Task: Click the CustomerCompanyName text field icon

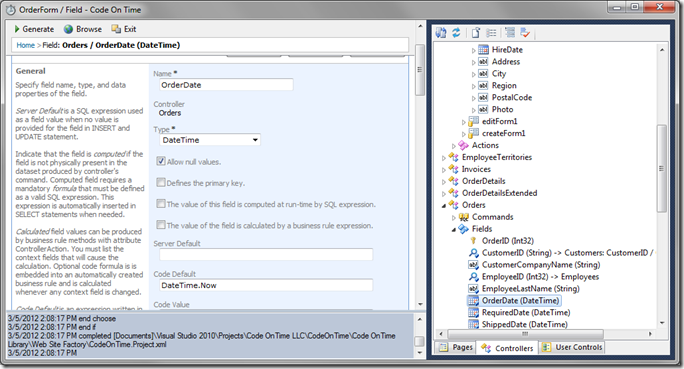Action: click(x=473, y=265)
